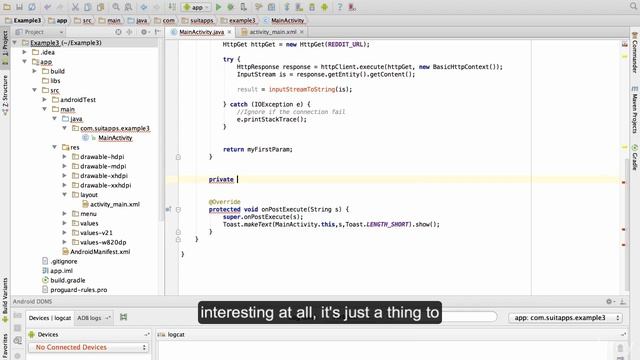Screen dimensions: 640x360
Task: Select the Devices | logcat tab
Action: coord(50,318)
